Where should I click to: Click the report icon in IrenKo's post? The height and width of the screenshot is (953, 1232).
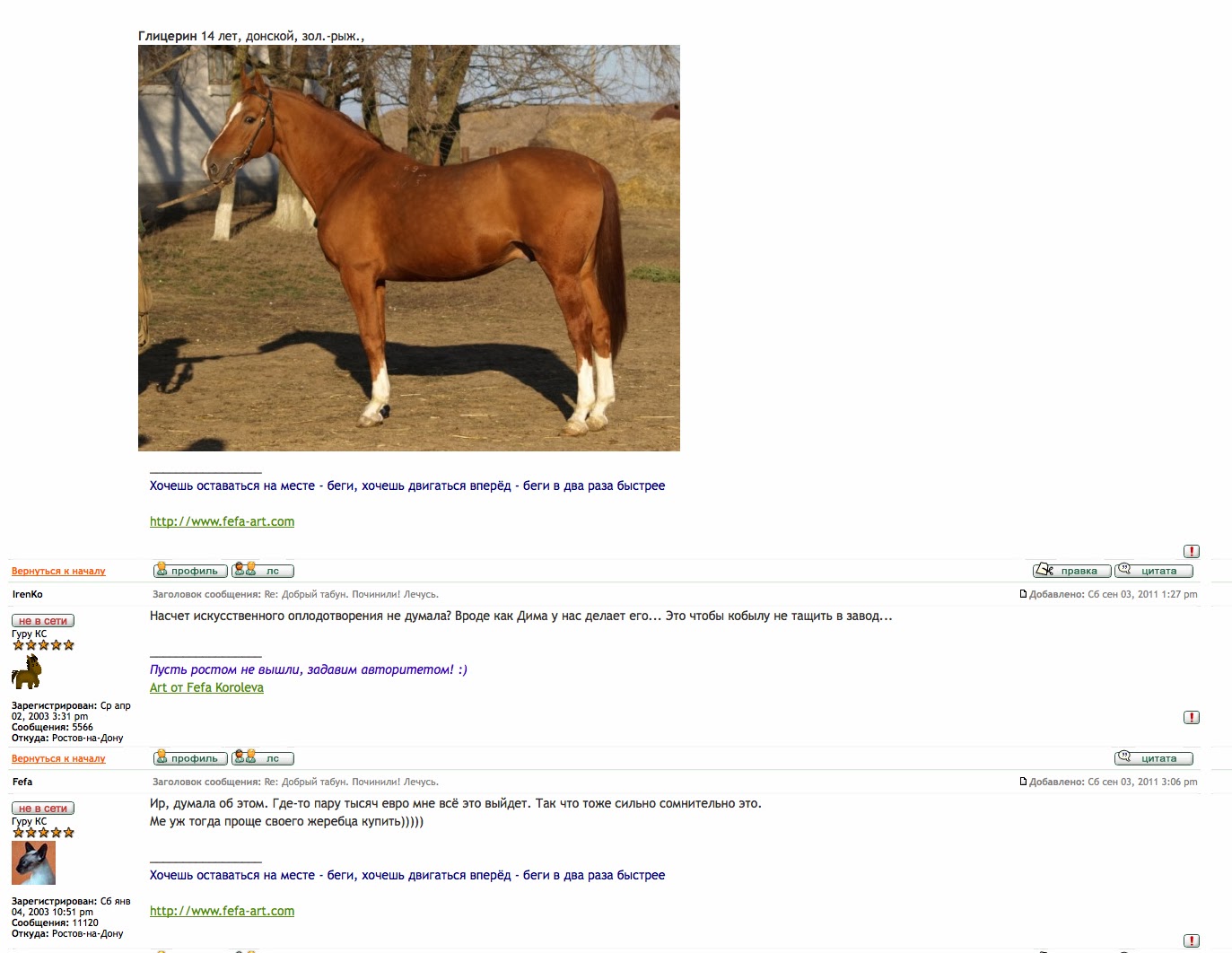coord(1192,717)
